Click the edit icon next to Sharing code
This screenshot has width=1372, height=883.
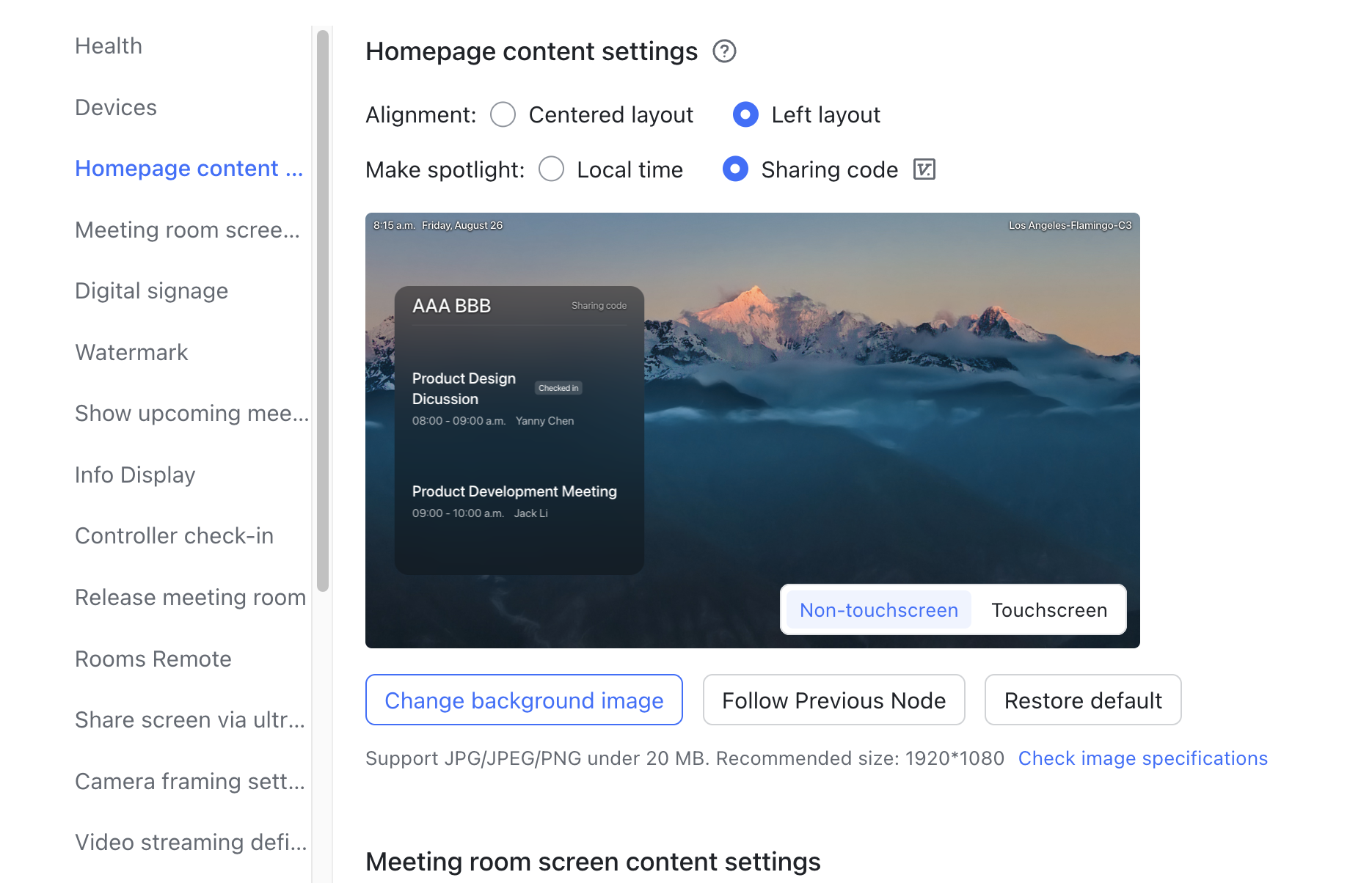[924, 169]
